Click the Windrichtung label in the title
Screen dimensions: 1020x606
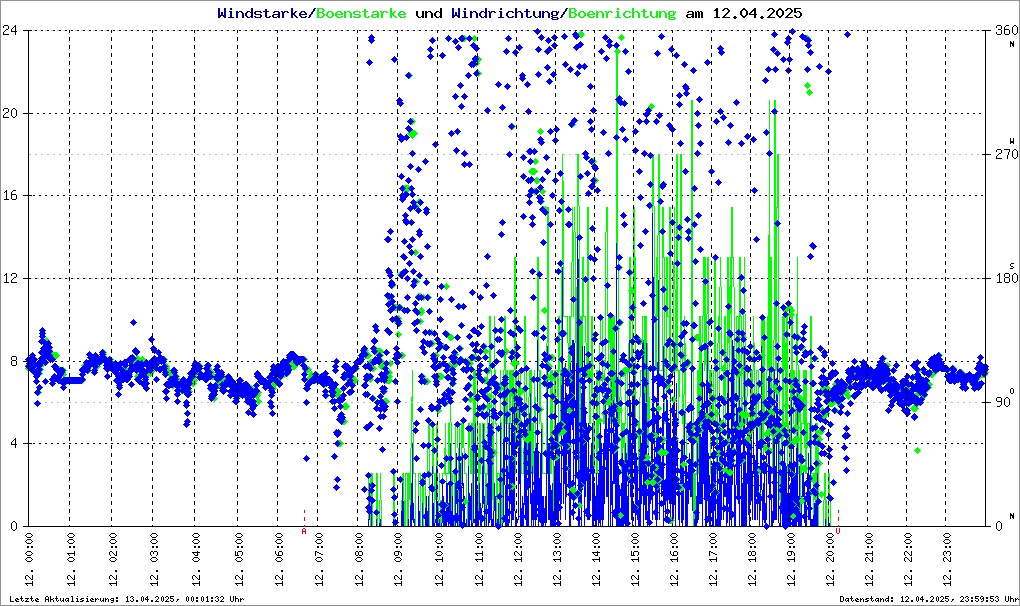[505, 13]
